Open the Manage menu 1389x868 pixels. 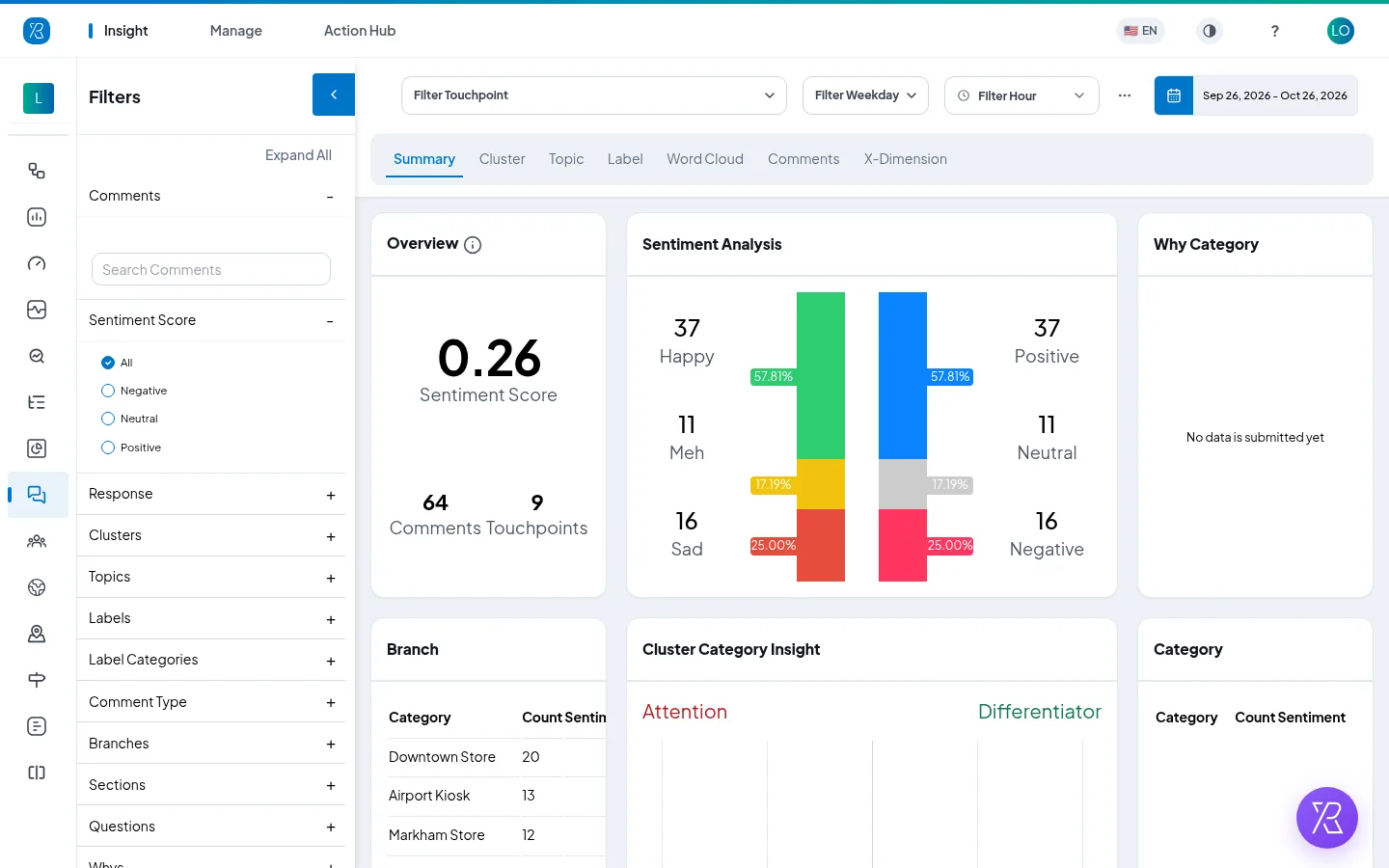236,31
